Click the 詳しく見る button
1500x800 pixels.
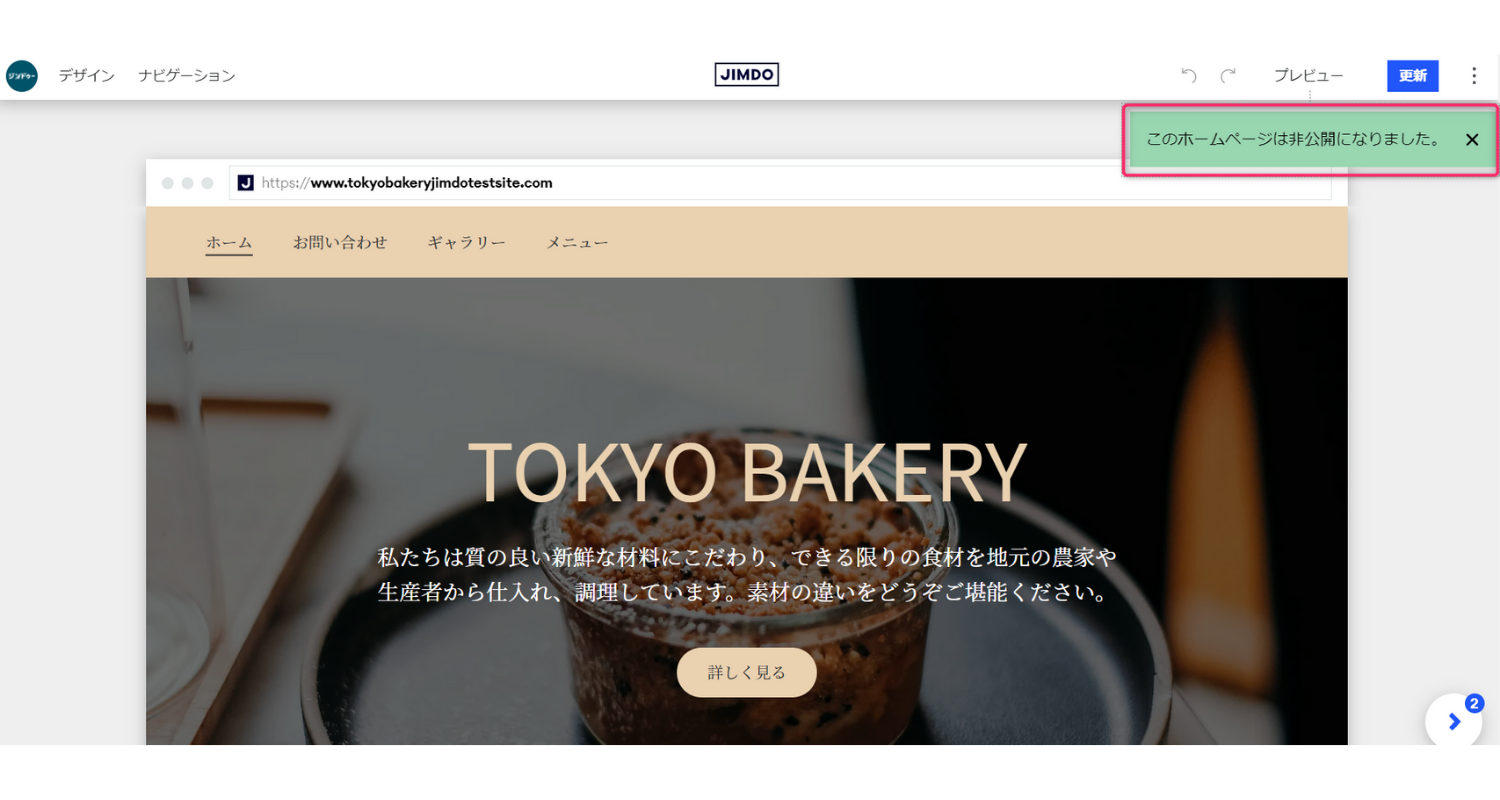(x=747, y=672)
